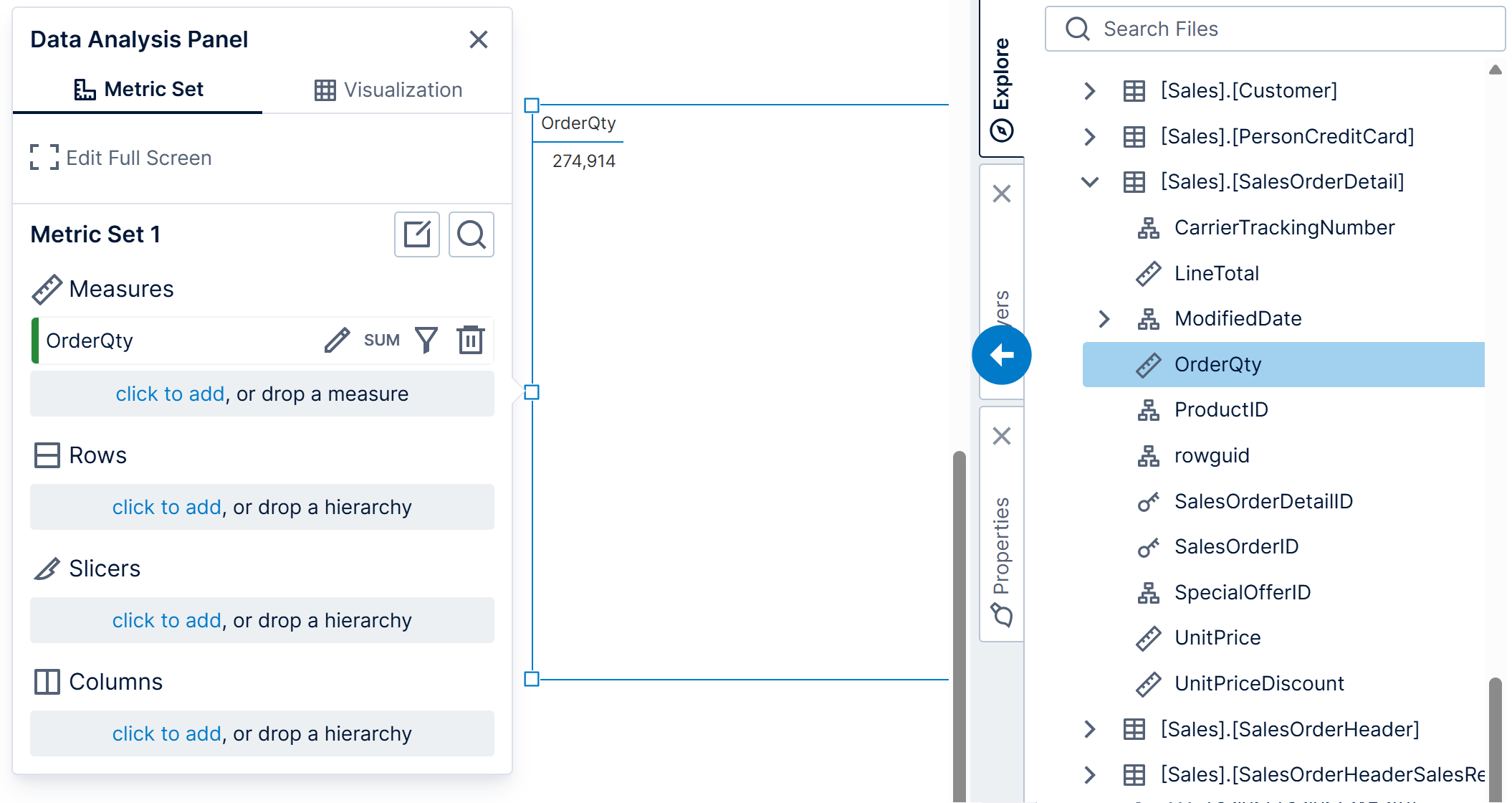Image resolution: width=1512 pixels, height=803 pixels.
Task: Click 'click to add' link under Slicers
Action: (x=167, y=620)
